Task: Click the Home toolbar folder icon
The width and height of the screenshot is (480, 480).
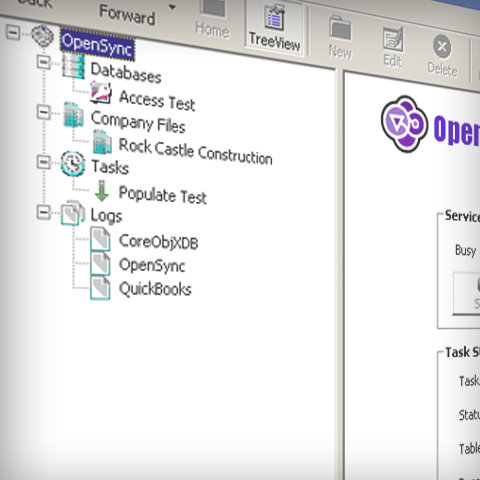Action: (x=213, y=8)
